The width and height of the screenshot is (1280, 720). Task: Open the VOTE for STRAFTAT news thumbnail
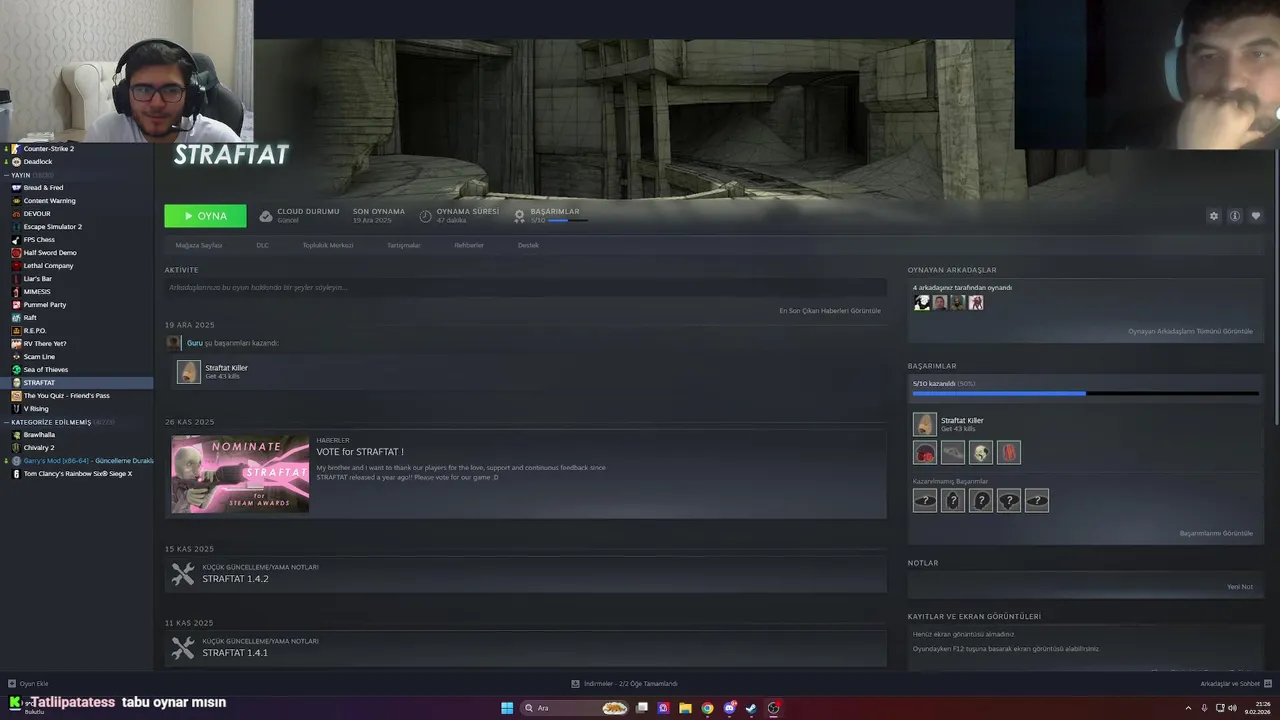point(240,474)
